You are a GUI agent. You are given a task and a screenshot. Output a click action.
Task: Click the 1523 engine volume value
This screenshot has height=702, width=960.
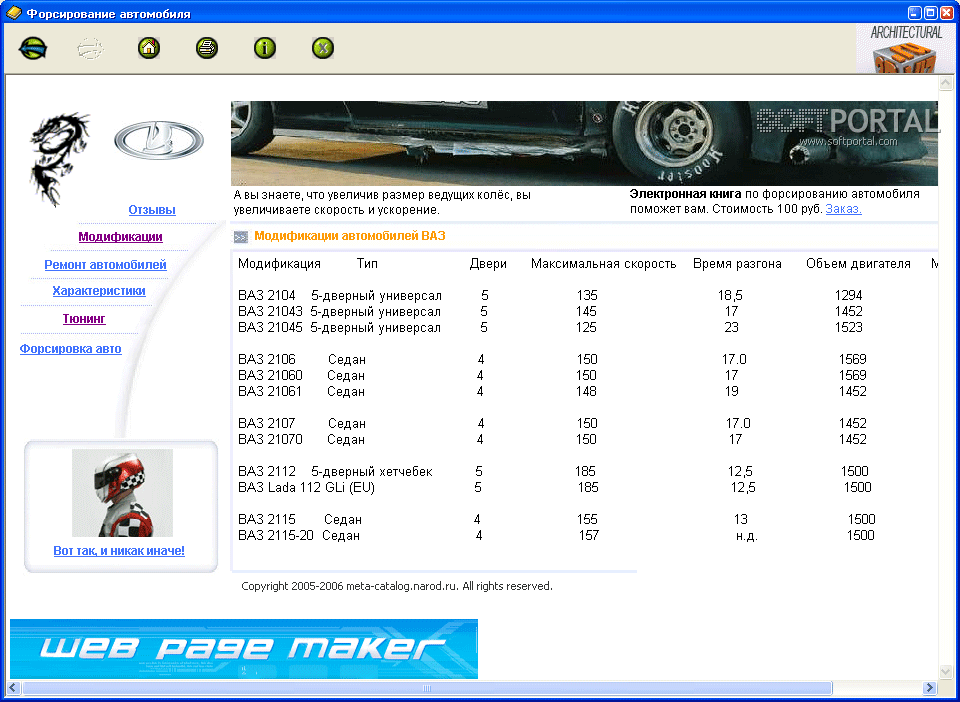(849, 327)
